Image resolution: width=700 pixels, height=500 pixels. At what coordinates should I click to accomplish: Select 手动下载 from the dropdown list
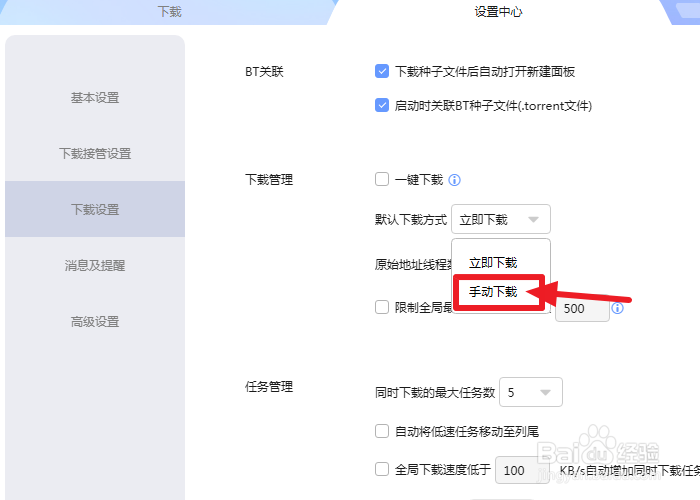(493, 292)
